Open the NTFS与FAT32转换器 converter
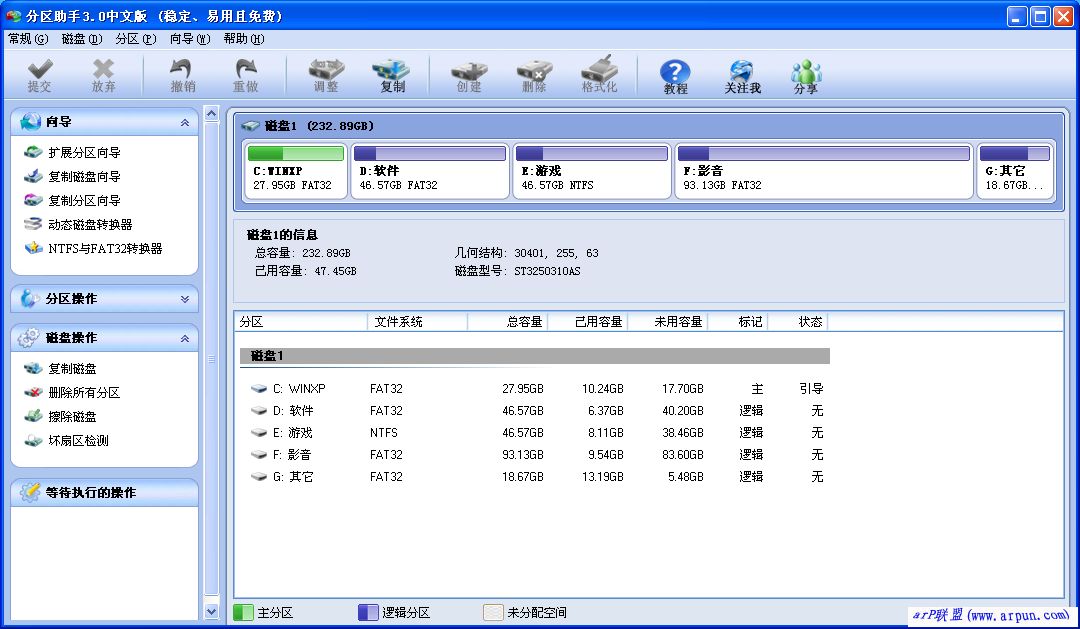This screenshot has width=1080, height=629. pos(104,249)
